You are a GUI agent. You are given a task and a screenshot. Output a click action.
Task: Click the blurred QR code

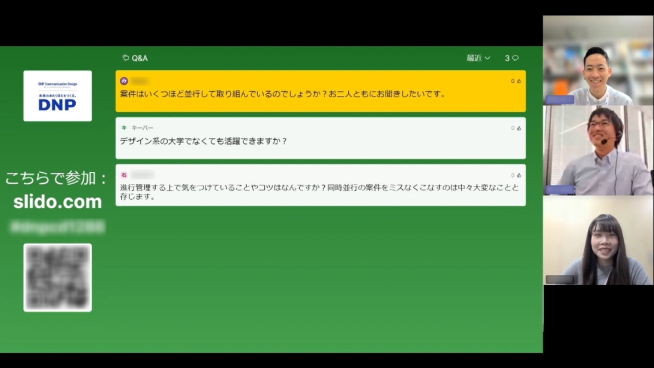(58, 277)
